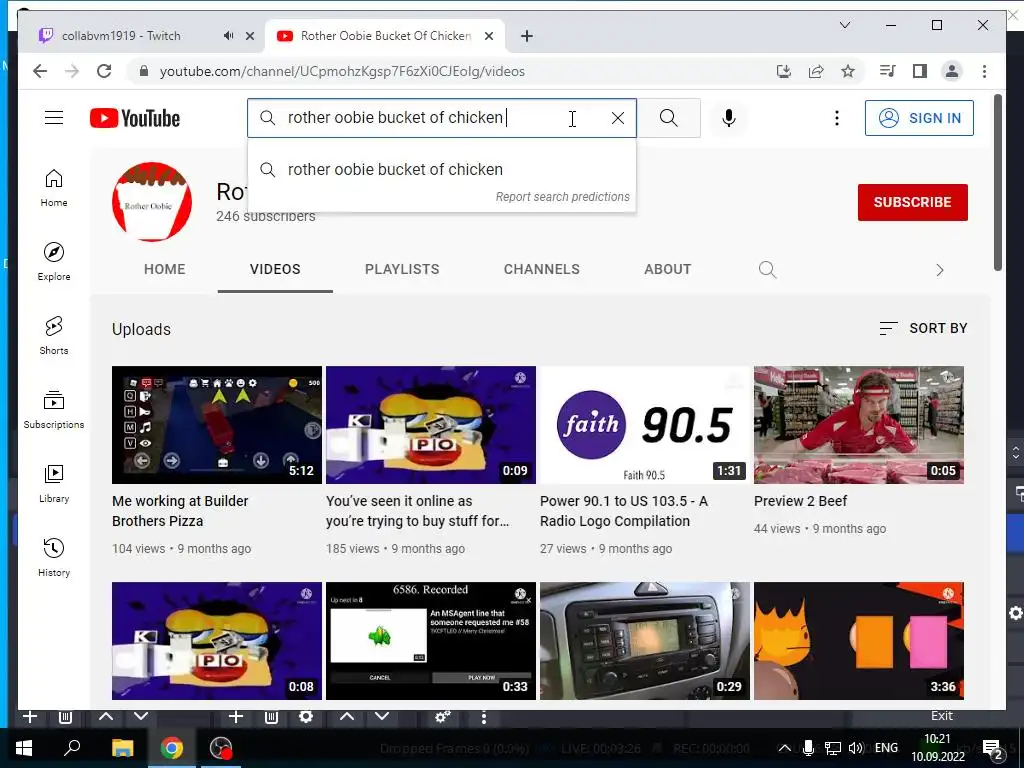Click the Rother Oobie channel avatar
Viewport: 1024px width, 768px height.
pyautogui.click(x=152, y=202)
